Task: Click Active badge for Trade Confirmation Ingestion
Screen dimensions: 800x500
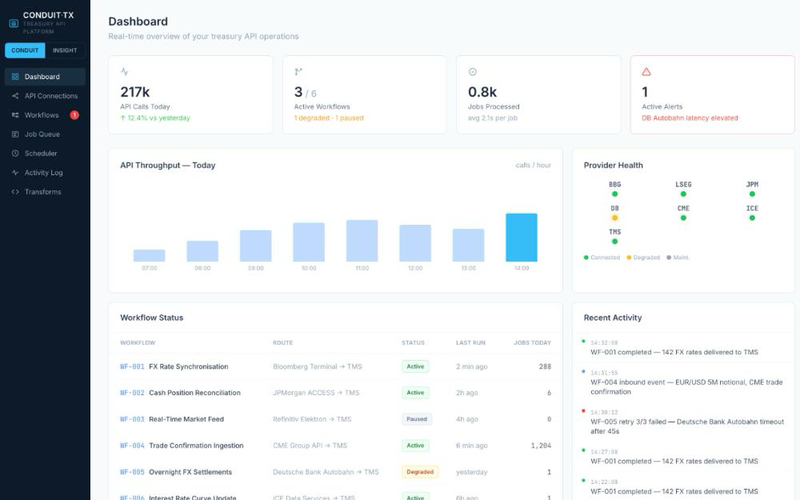Action: coord(415,445)
